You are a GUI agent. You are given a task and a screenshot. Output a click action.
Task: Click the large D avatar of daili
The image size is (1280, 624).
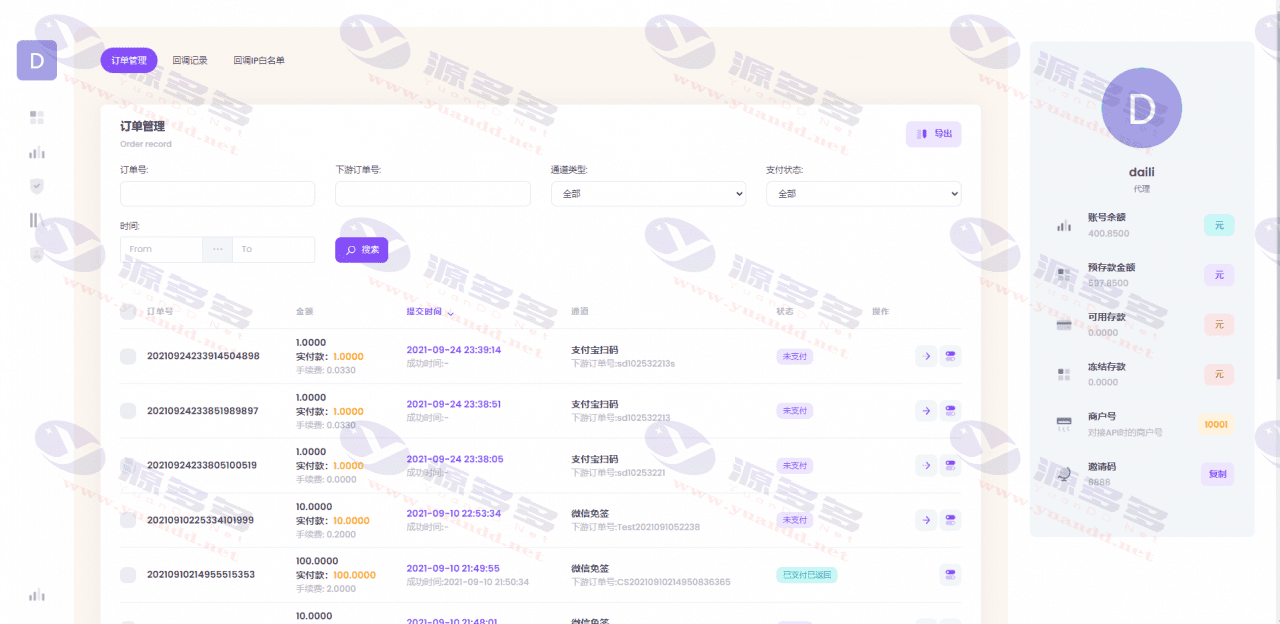(1142, 108)
